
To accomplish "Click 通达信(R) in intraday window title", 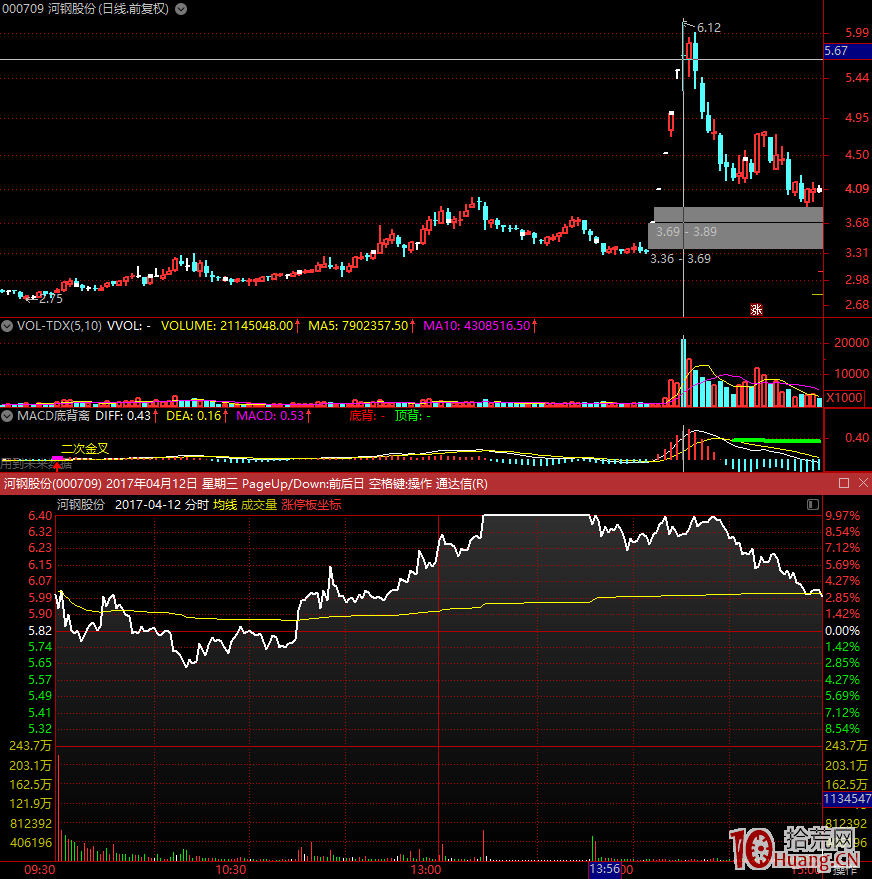I will 462,484.
